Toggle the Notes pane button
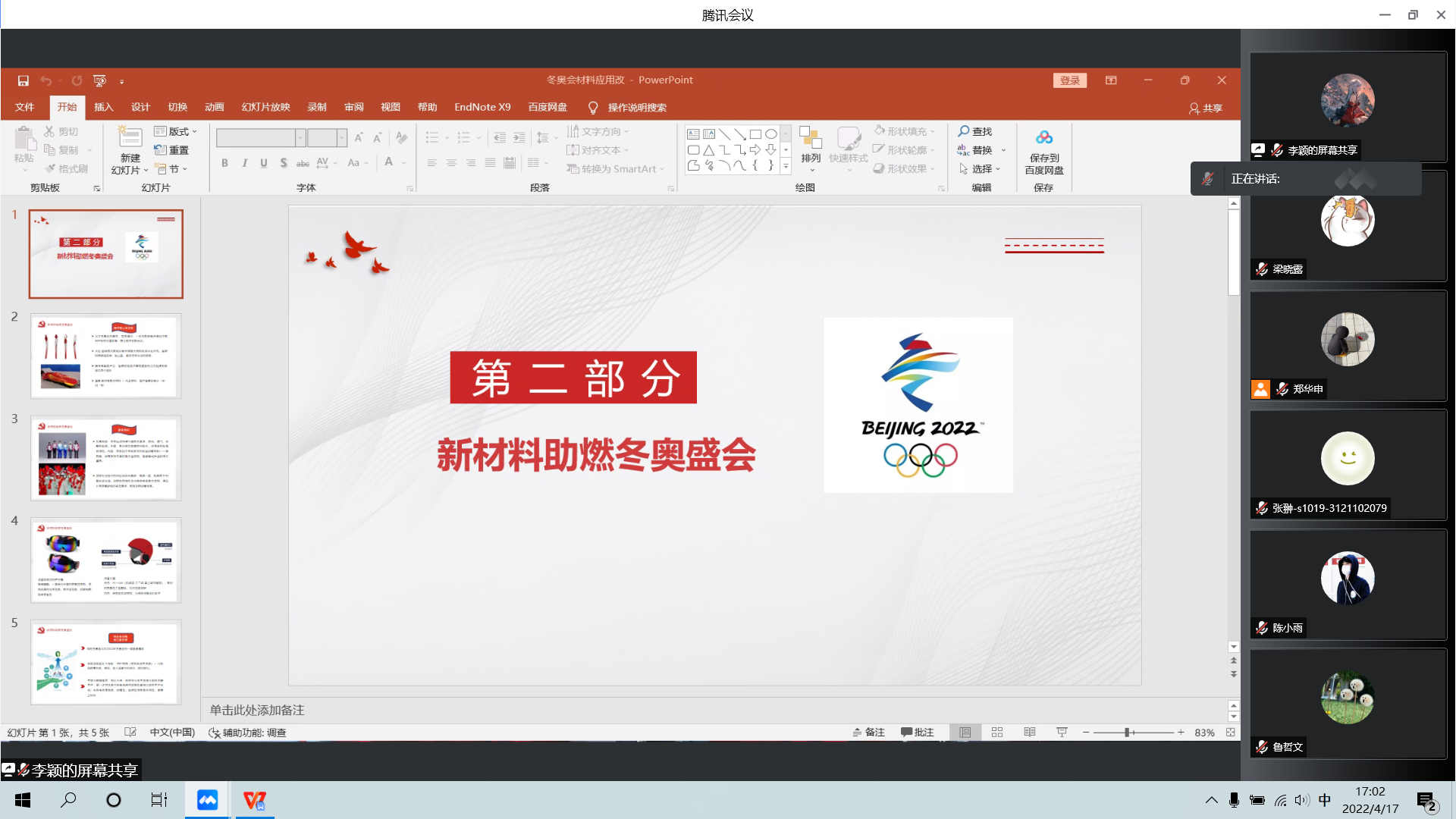 [869, 733]
